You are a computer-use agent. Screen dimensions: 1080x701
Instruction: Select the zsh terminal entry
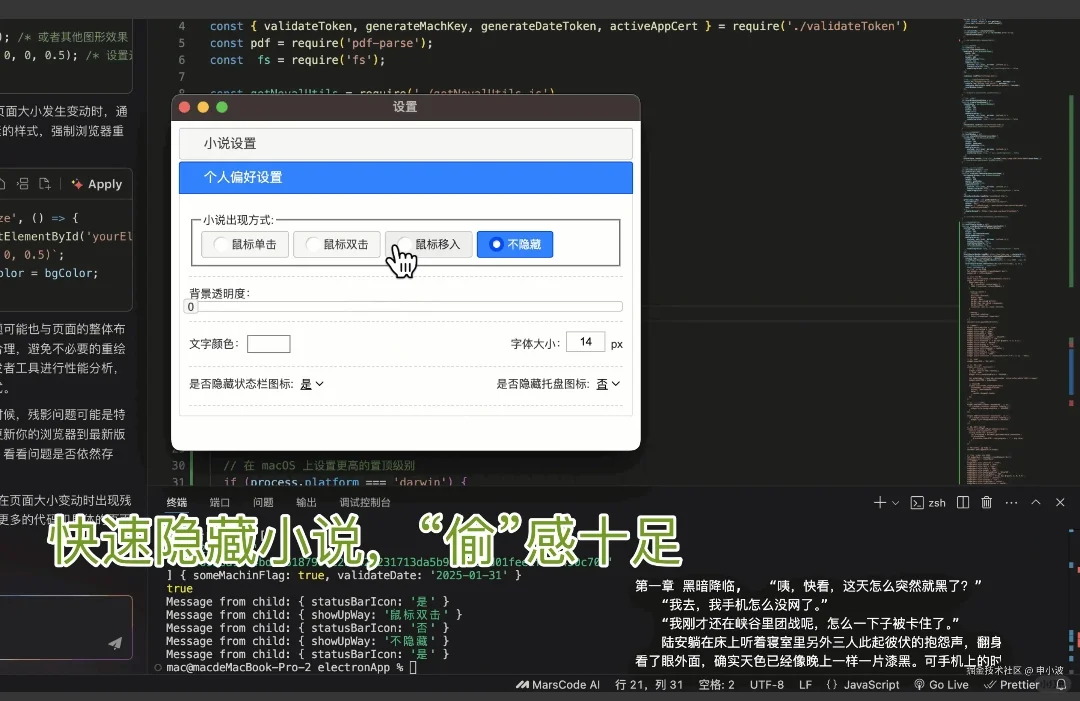928,503
